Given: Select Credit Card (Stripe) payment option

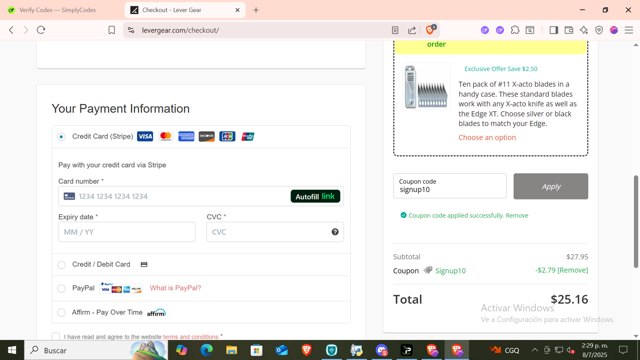Looking at the screenshot, I should click(x=61, y=137).
